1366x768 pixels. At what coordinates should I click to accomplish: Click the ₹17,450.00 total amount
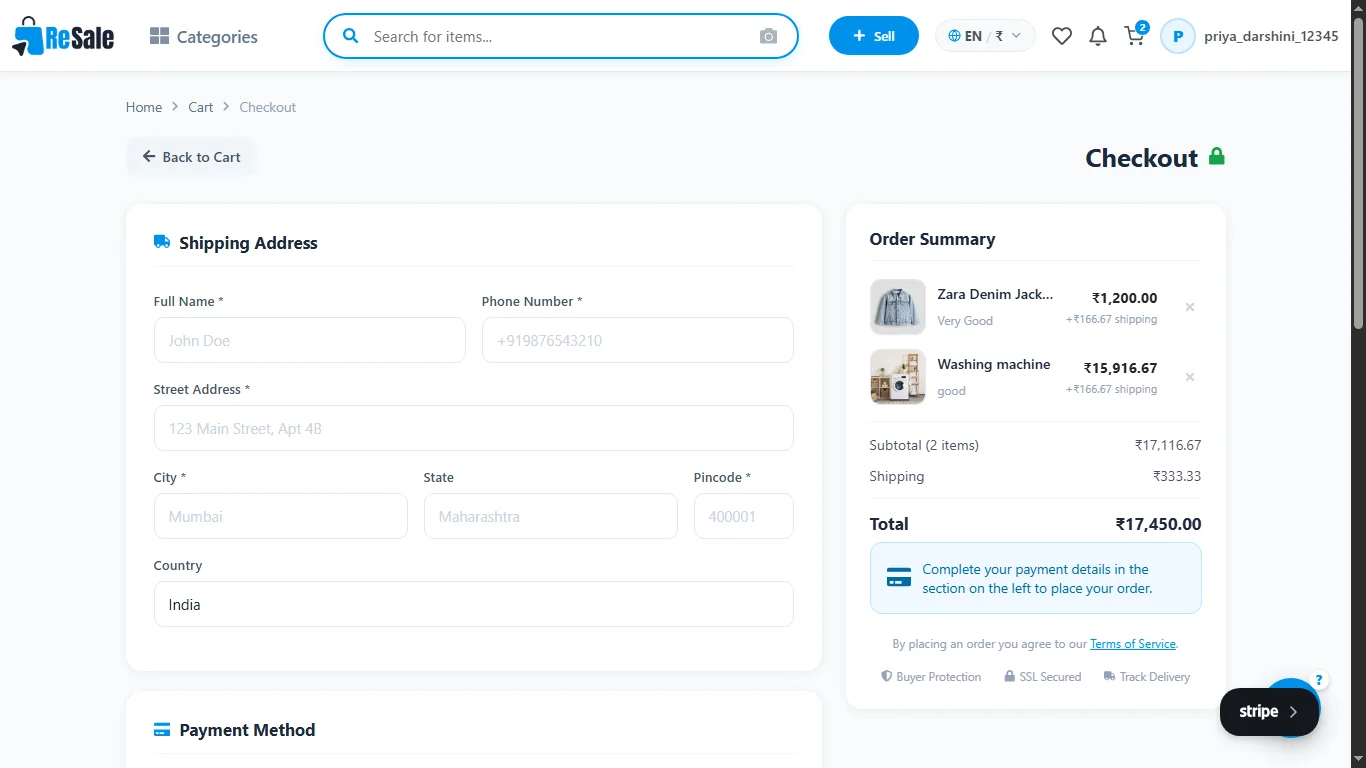(x=1159, y=524)
